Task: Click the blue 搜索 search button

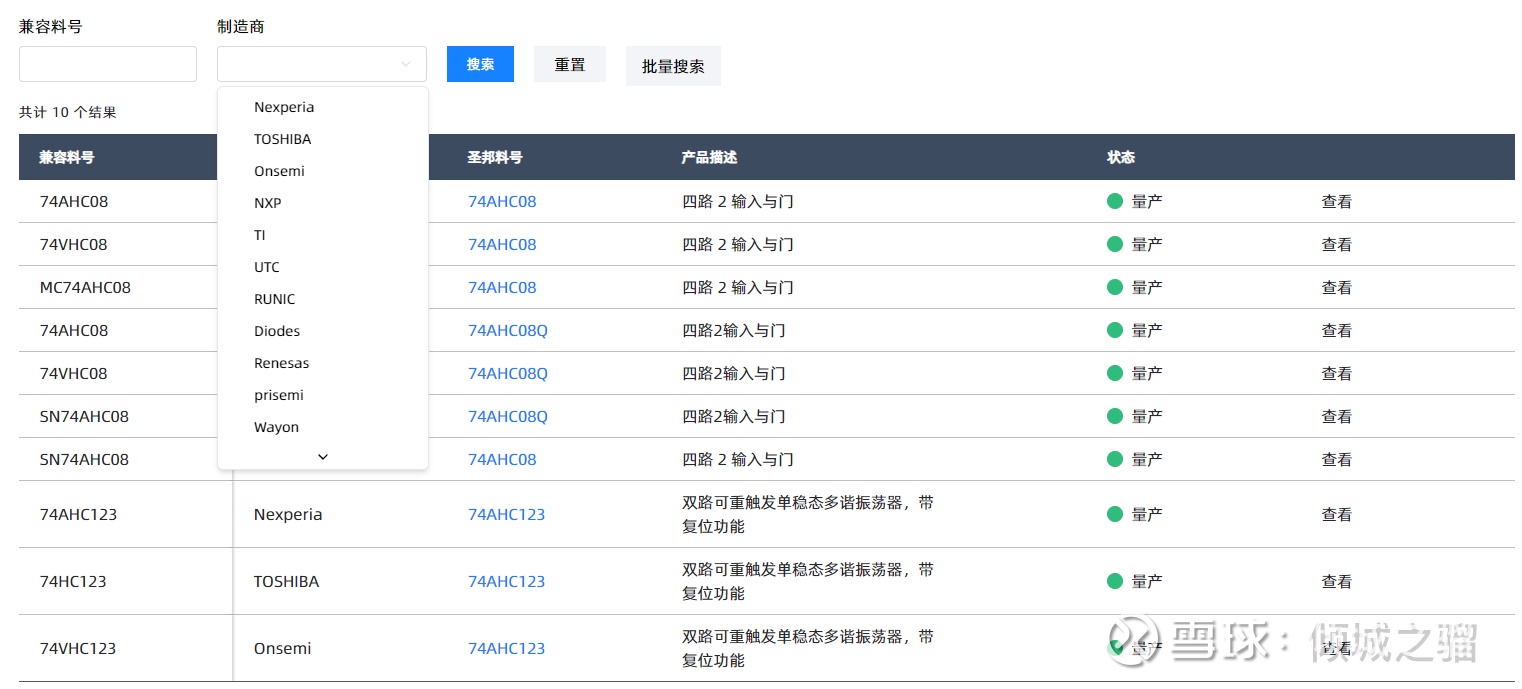Action: point(480,64)
